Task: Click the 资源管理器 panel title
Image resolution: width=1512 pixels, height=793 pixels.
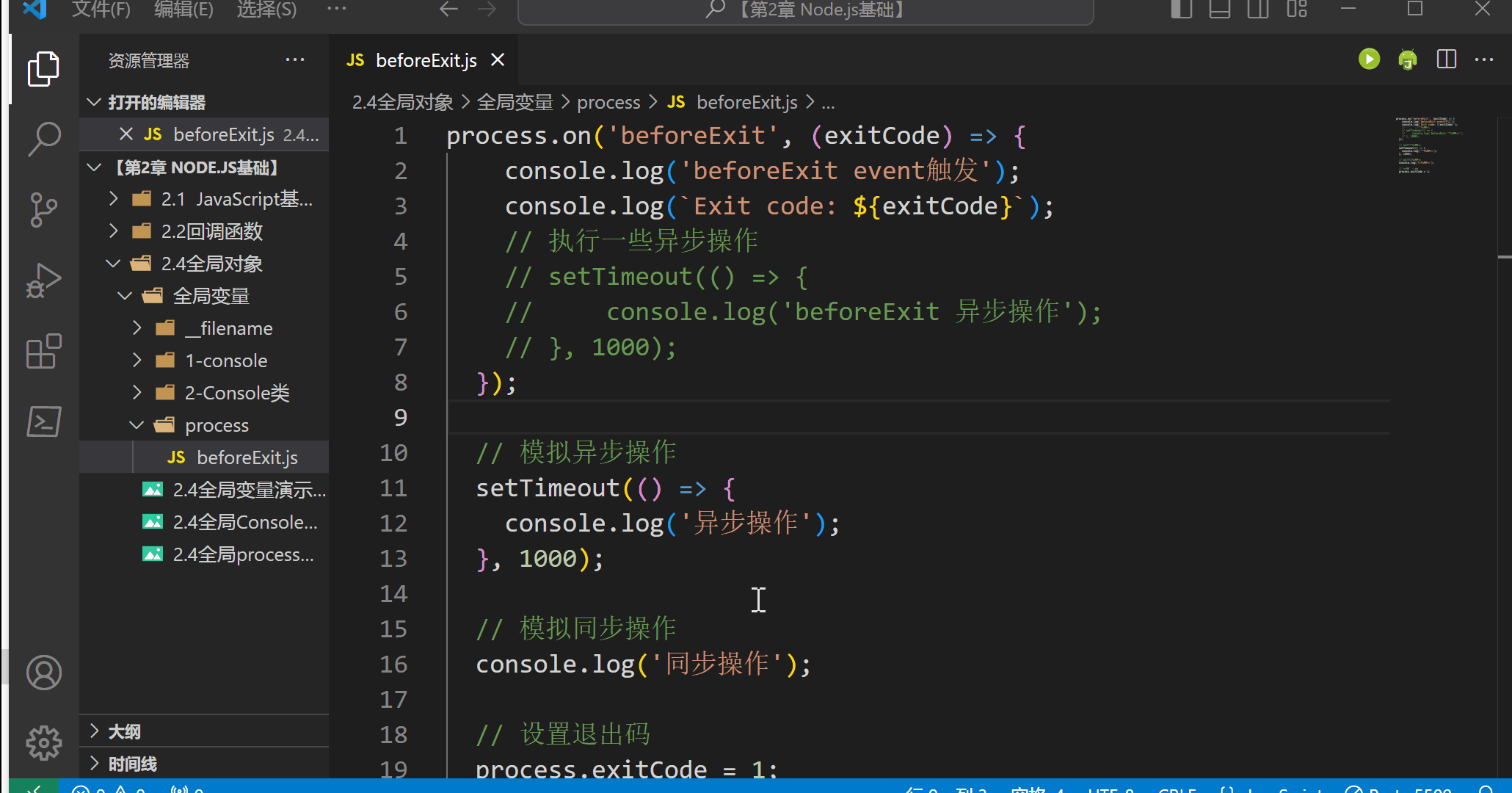Action: coord(149,61)
